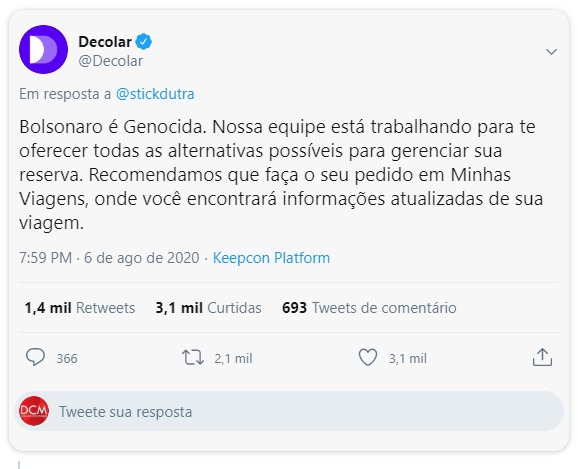The image size is (578, 469).
Task: Expand tweet options chevron menu
Action: (x=551, y=52)
